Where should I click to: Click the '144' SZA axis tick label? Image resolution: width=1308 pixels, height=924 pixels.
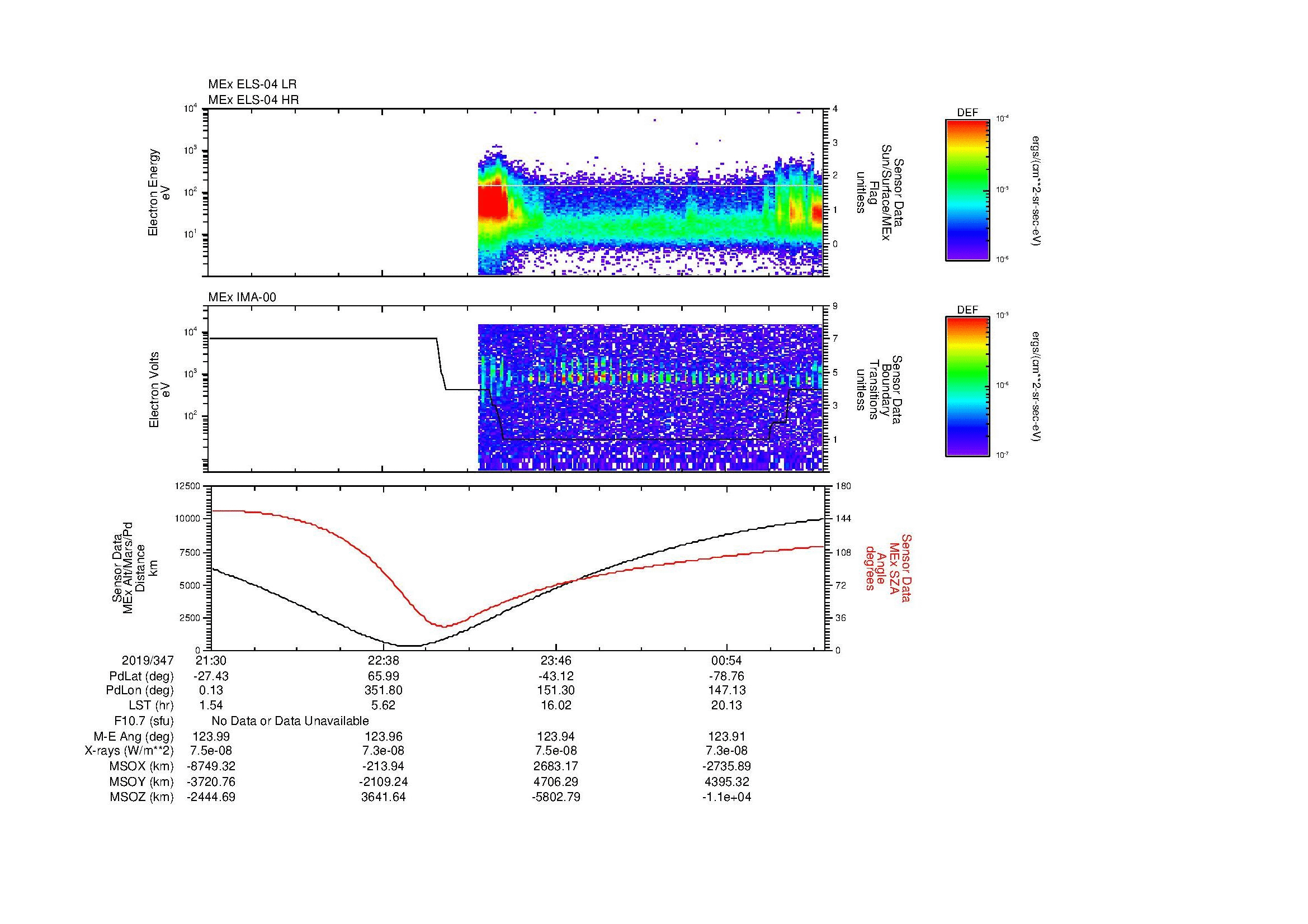click(x=843, y=519)
